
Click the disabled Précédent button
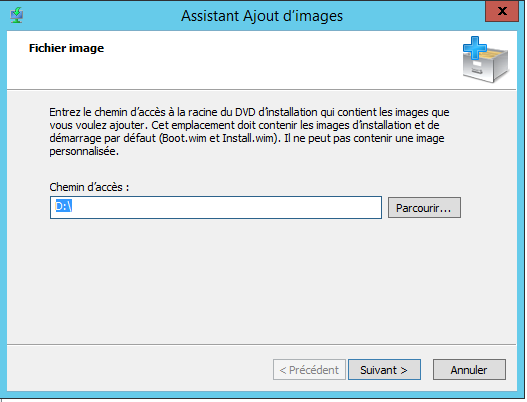309,370
